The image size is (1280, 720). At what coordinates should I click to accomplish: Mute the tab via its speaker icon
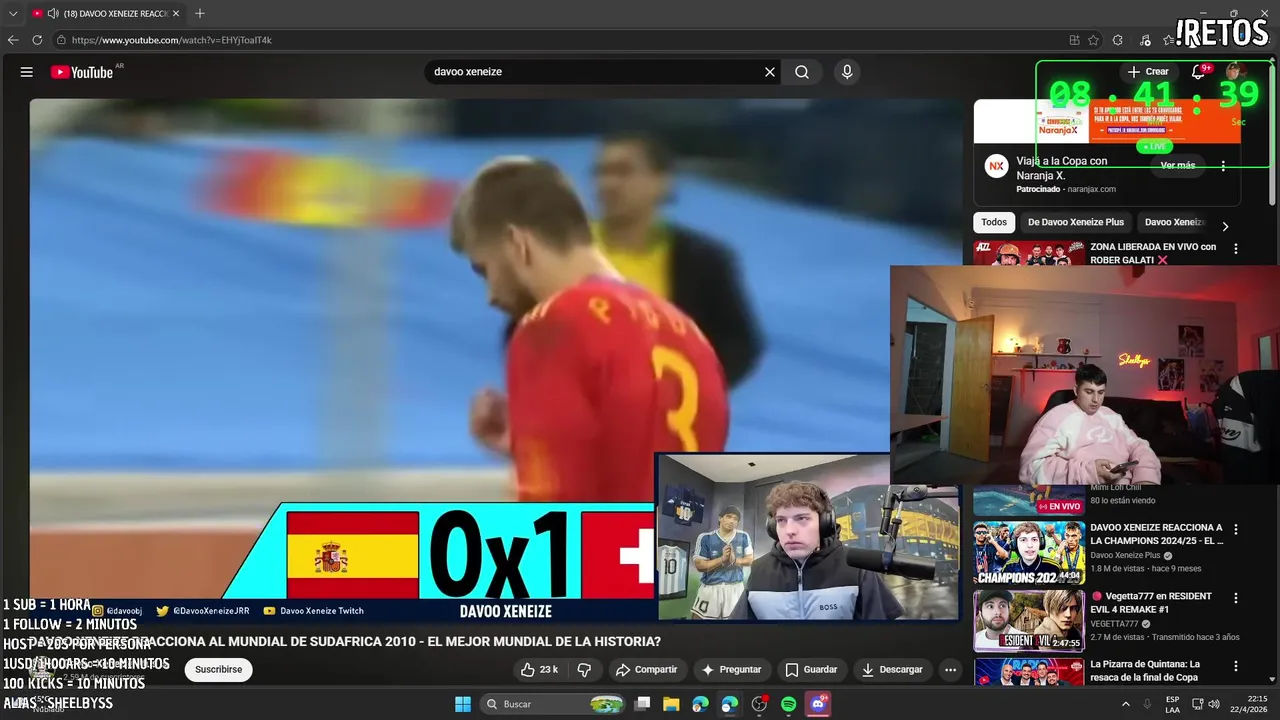pyautogui.click(x=53, y=13)
